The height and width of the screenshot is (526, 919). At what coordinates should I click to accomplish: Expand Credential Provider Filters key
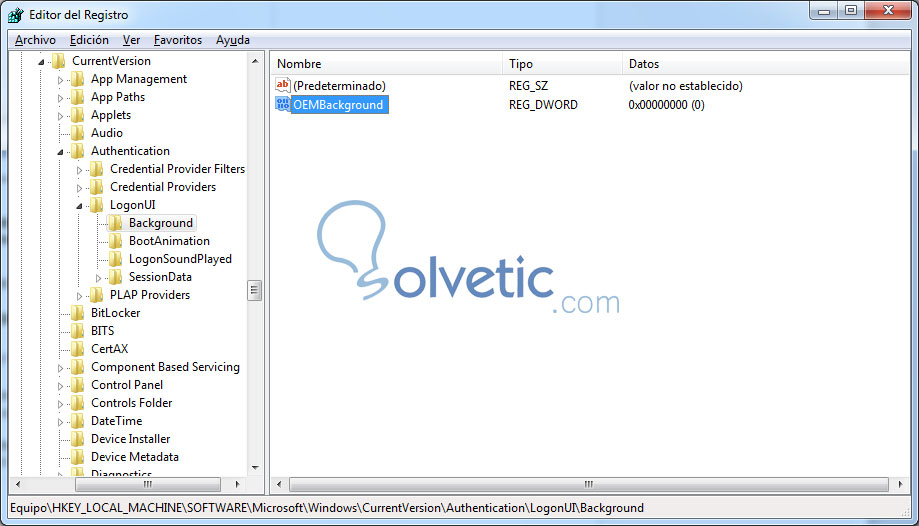pos(79,170)
